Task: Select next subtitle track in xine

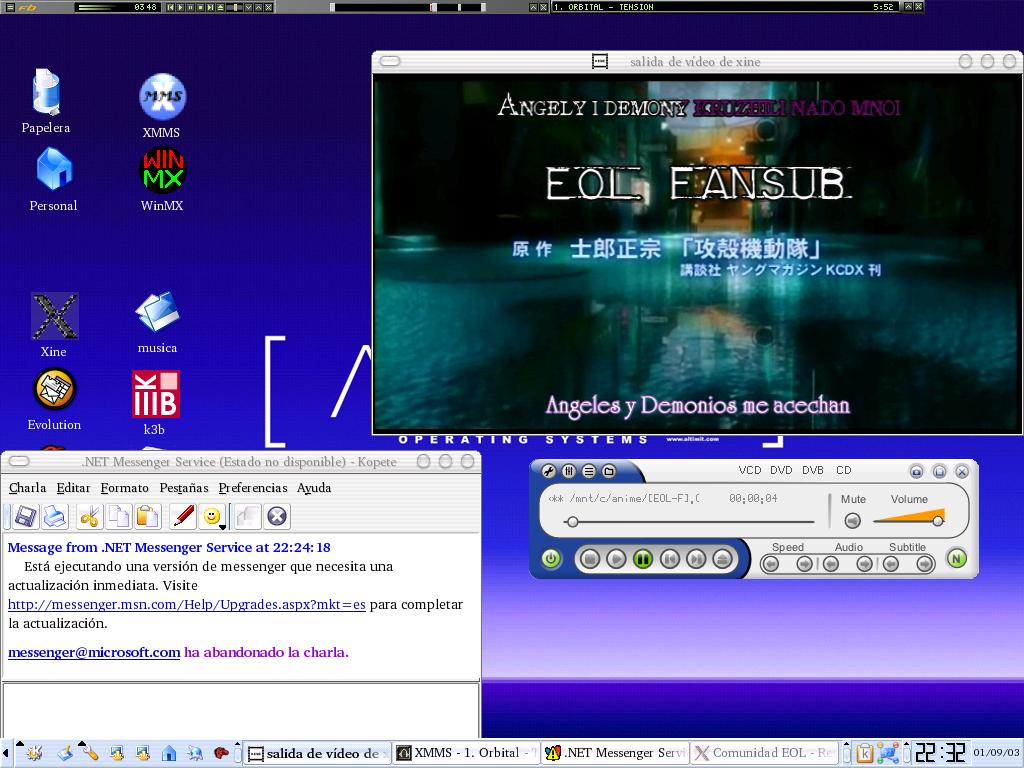Action: 925,564
